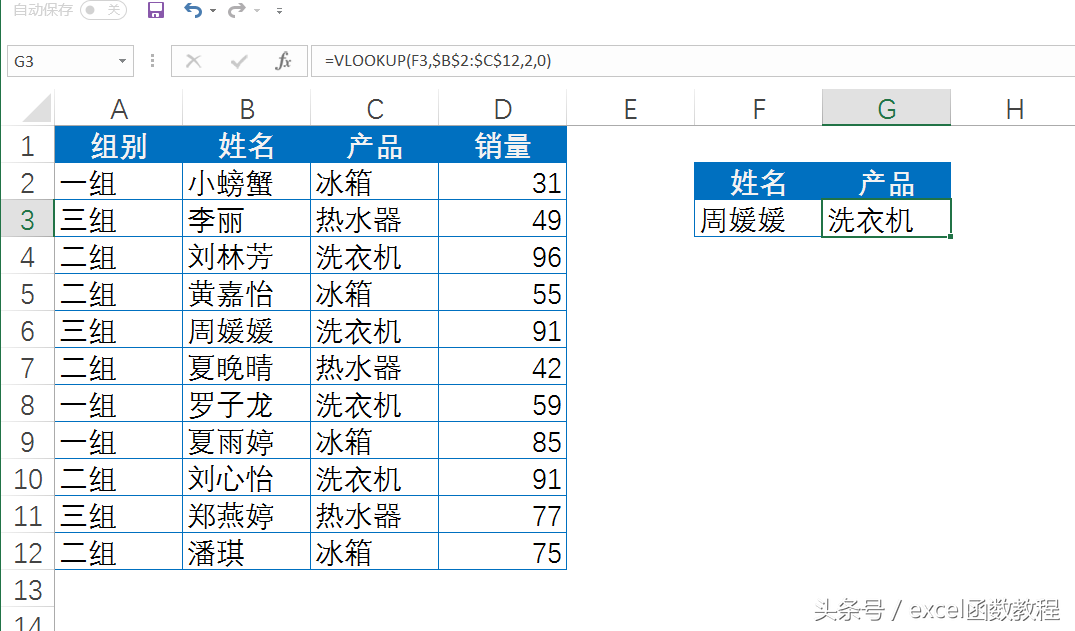Click the formula bar with VLOOKUP formula
Image resolution: width=1075 pixels, height=631 pixels.
click(692, 61)
